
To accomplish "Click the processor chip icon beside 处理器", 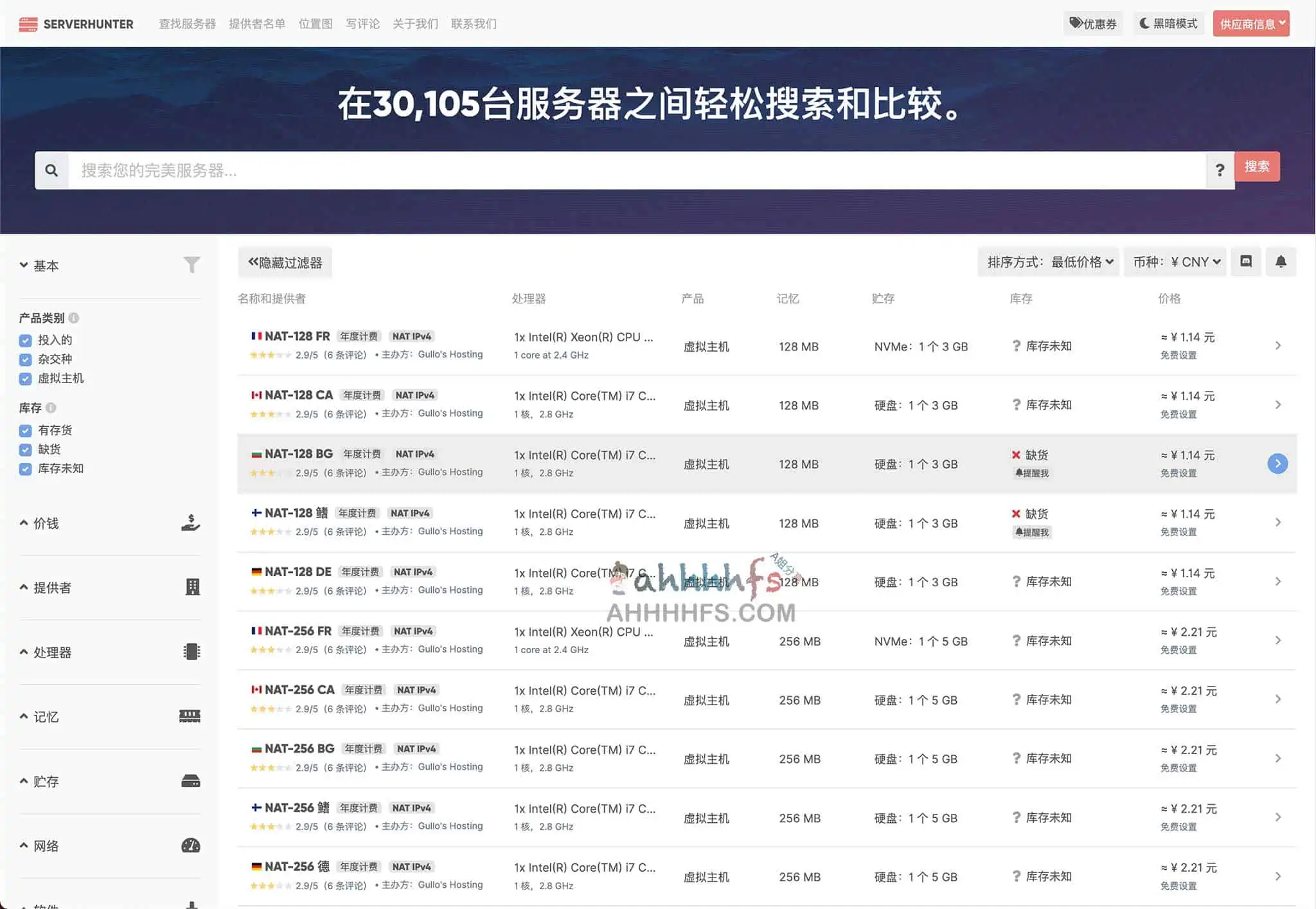I will pos(191,651).
